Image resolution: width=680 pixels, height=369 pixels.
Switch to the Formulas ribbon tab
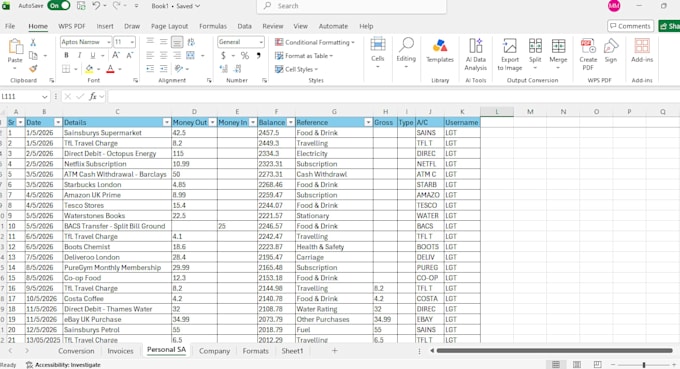(x=212, y=26)
